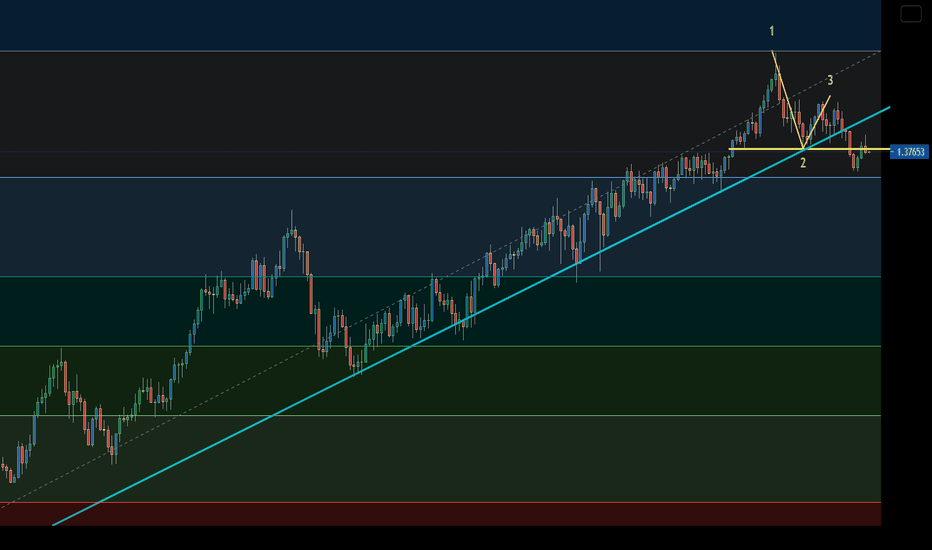Click the rounded rectangle button above the price axis
Screen dimensions: 932x550
911,14
